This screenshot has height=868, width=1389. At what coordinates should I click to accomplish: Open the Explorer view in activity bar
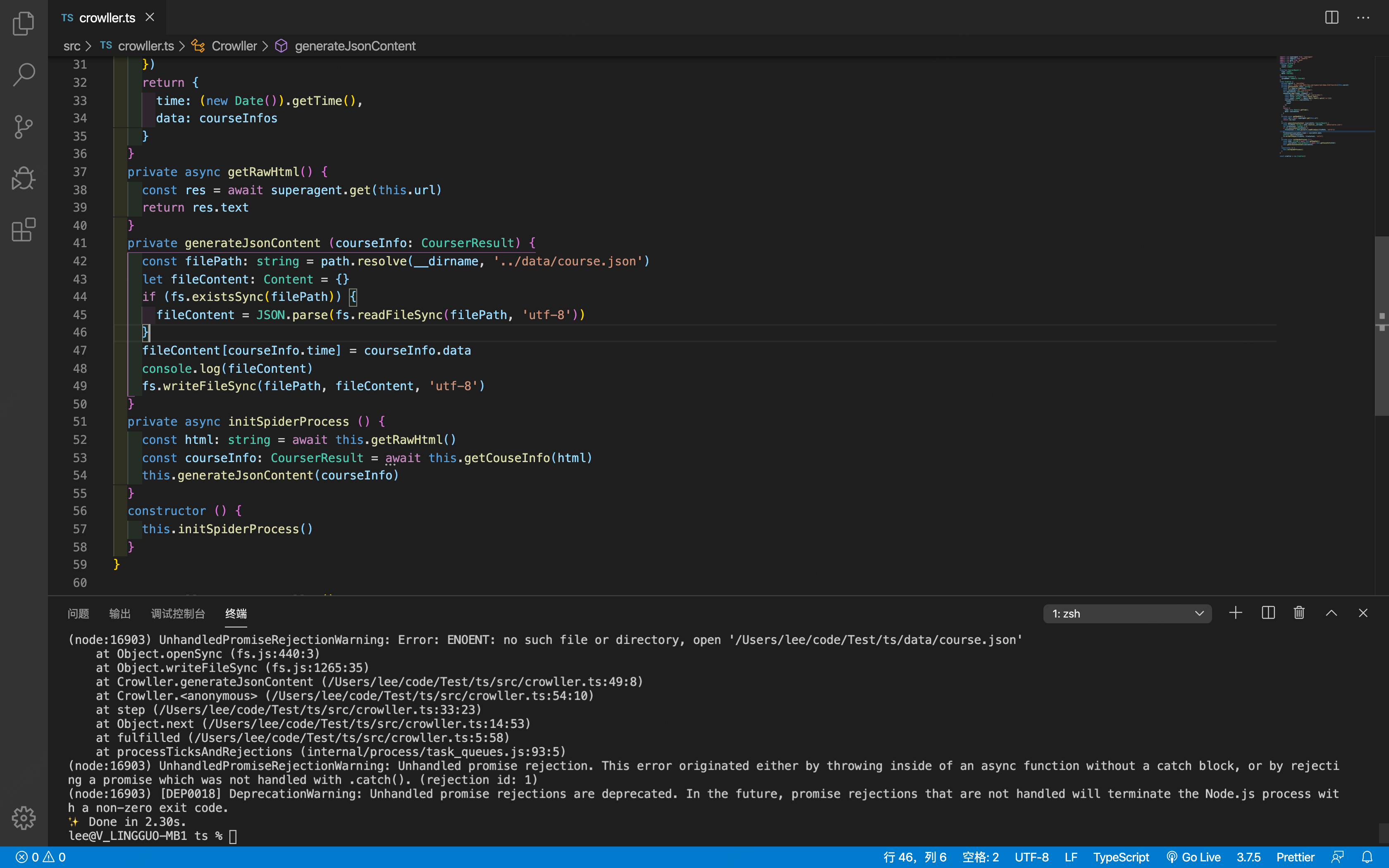point(24,24)
